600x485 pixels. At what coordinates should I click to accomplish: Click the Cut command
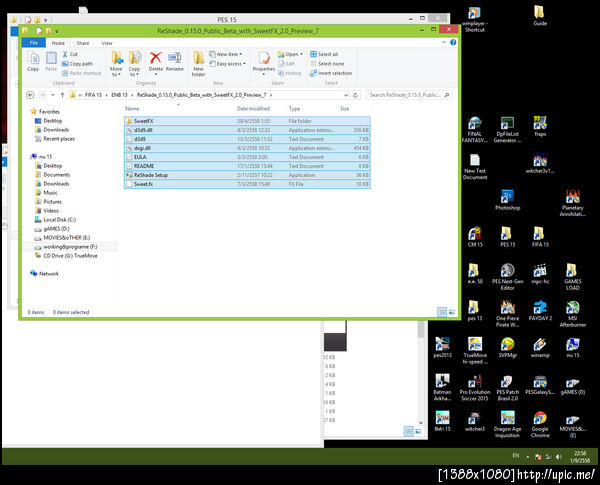[x=70, y=54]
